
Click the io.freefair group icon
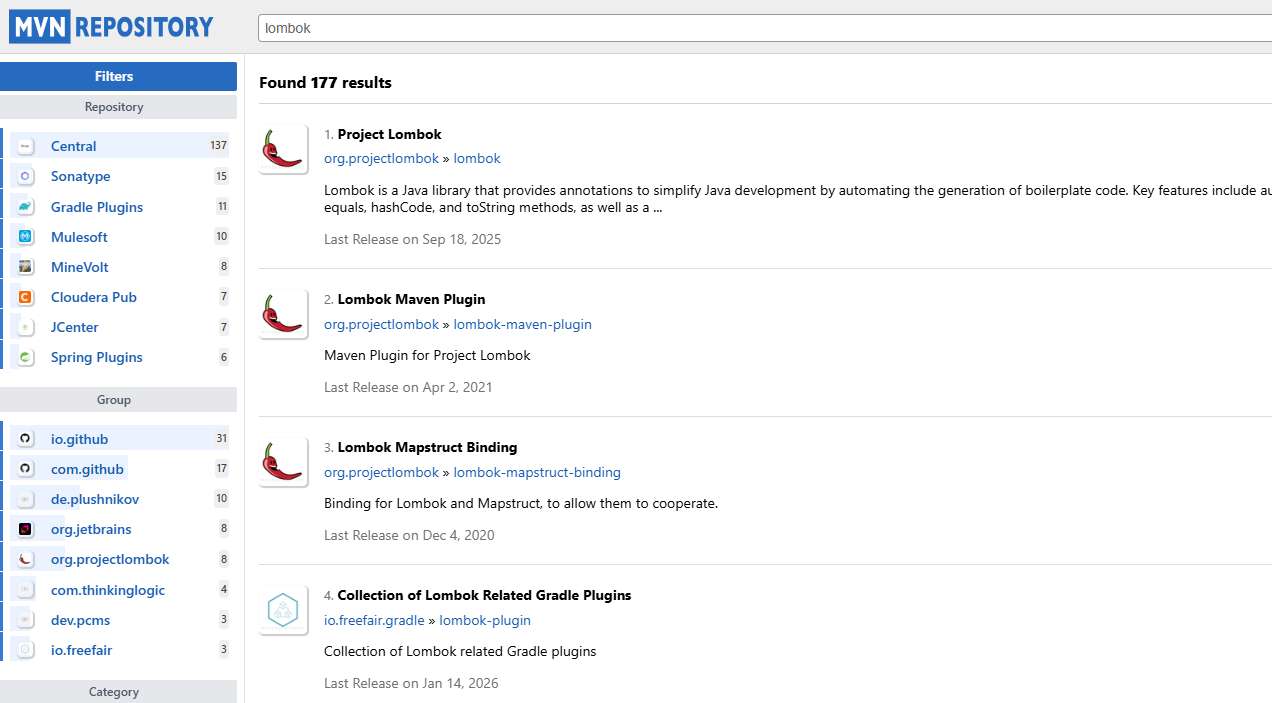tap(26, 650)
